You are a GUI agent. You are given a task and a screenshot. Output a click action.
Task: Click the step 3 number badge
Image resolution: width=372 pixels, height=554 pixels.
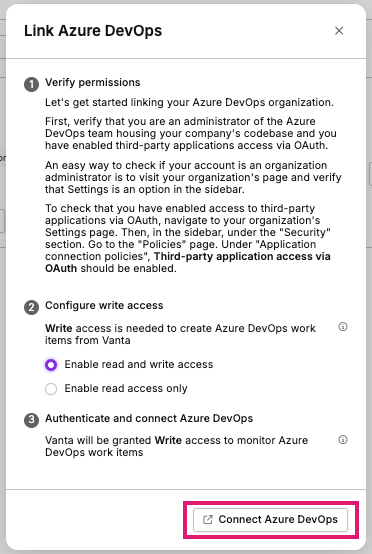31,420
